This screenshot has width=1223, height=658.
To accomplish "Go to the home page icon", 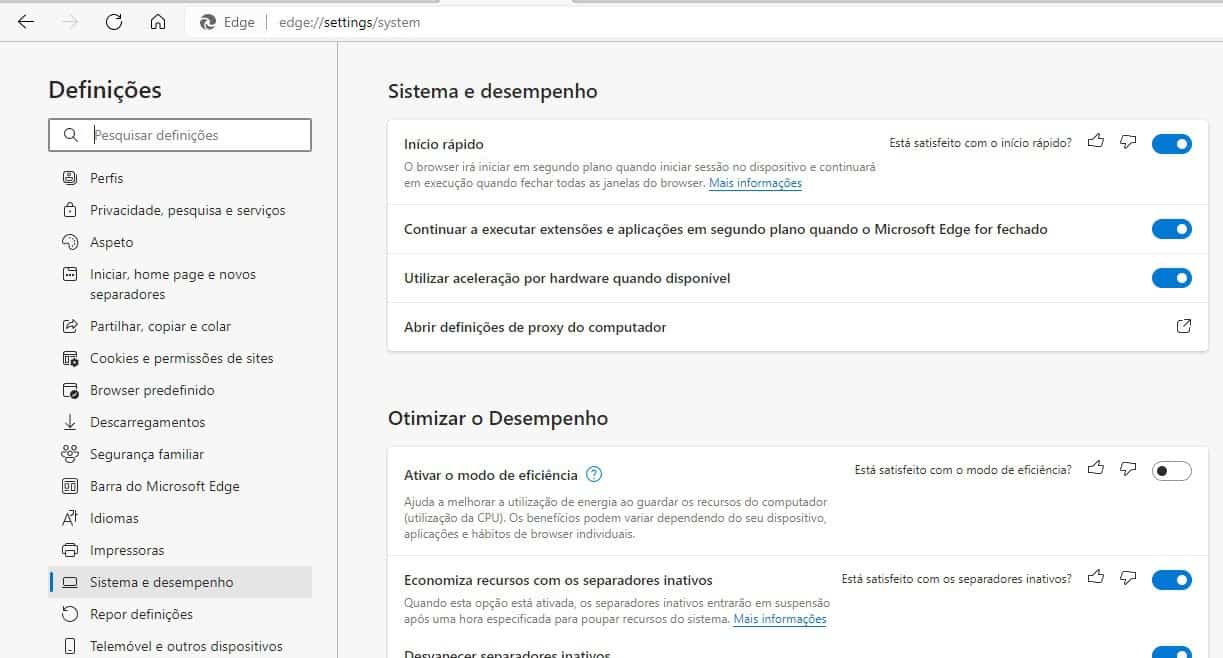I will click(158, 22).
